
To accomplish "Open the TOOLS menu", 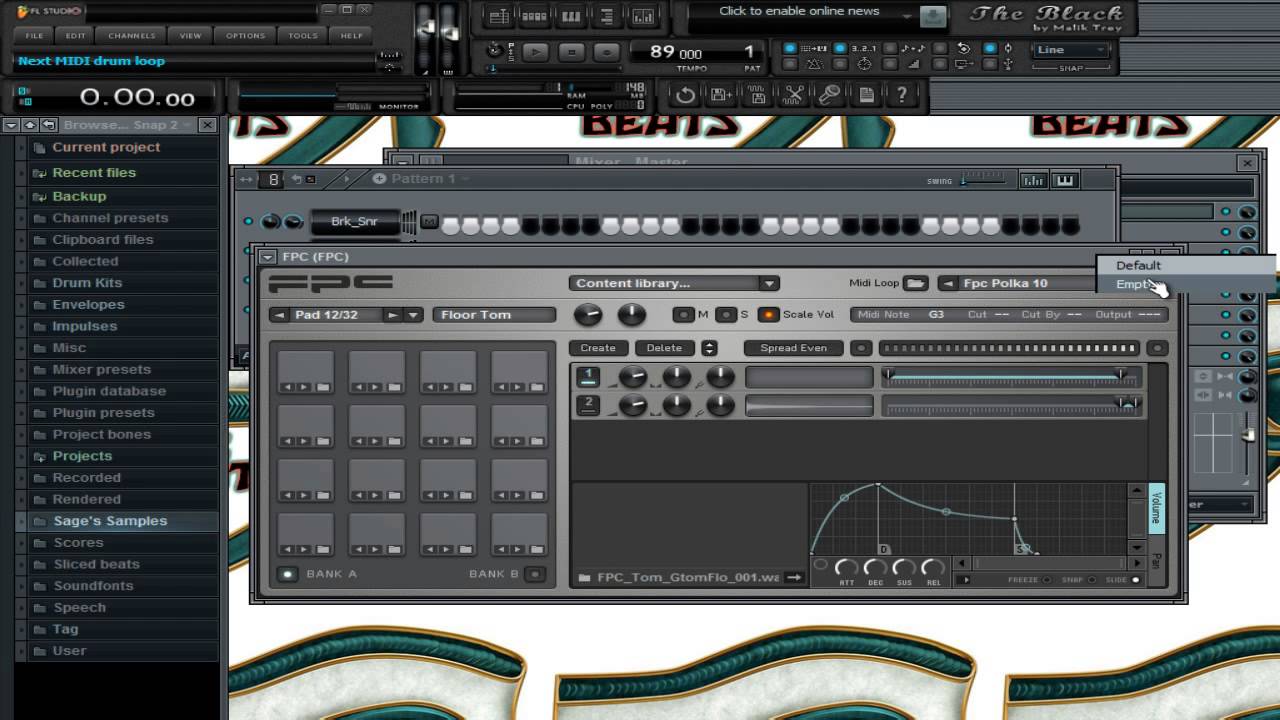I will [x=303, y=36].
